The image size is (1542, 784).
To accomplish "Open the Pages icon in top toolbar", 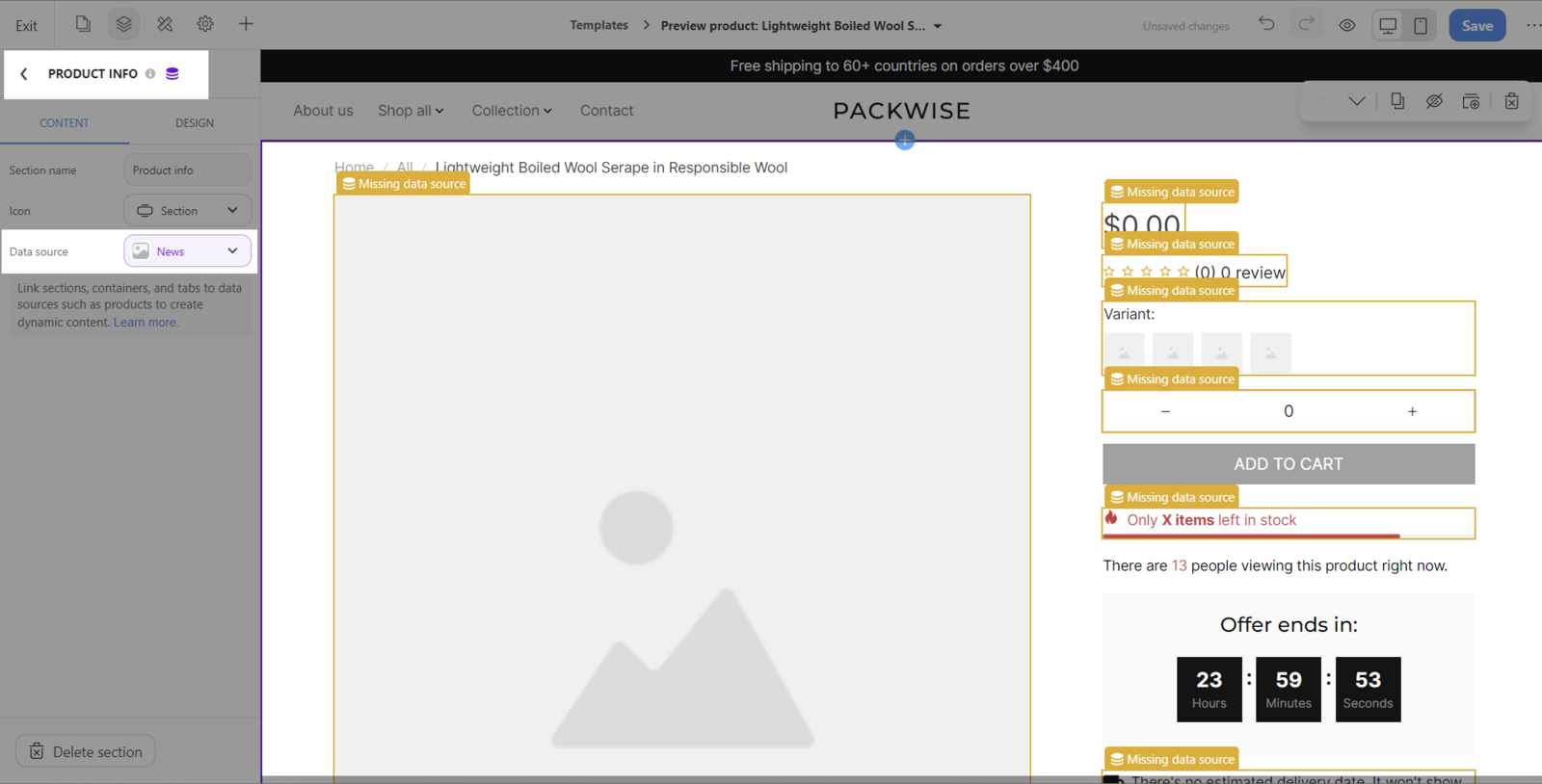I will coord(83,24).
